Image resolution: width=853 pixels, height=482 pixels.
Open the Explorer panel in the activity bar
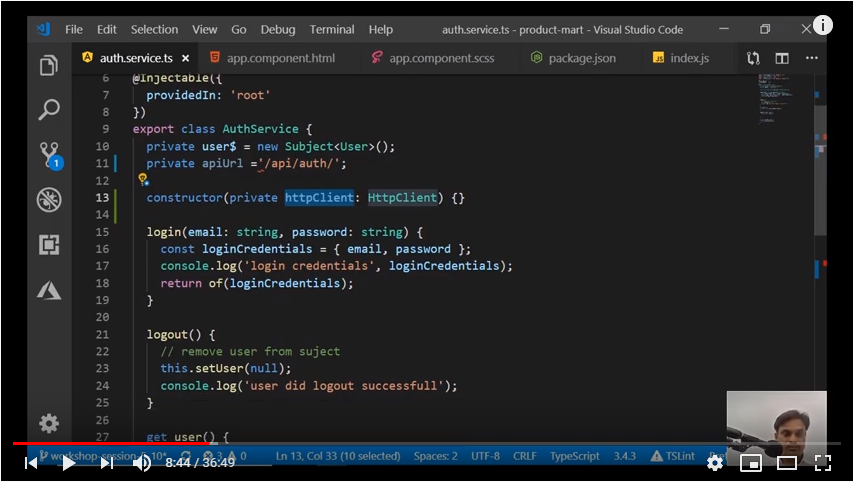(48, 66)
